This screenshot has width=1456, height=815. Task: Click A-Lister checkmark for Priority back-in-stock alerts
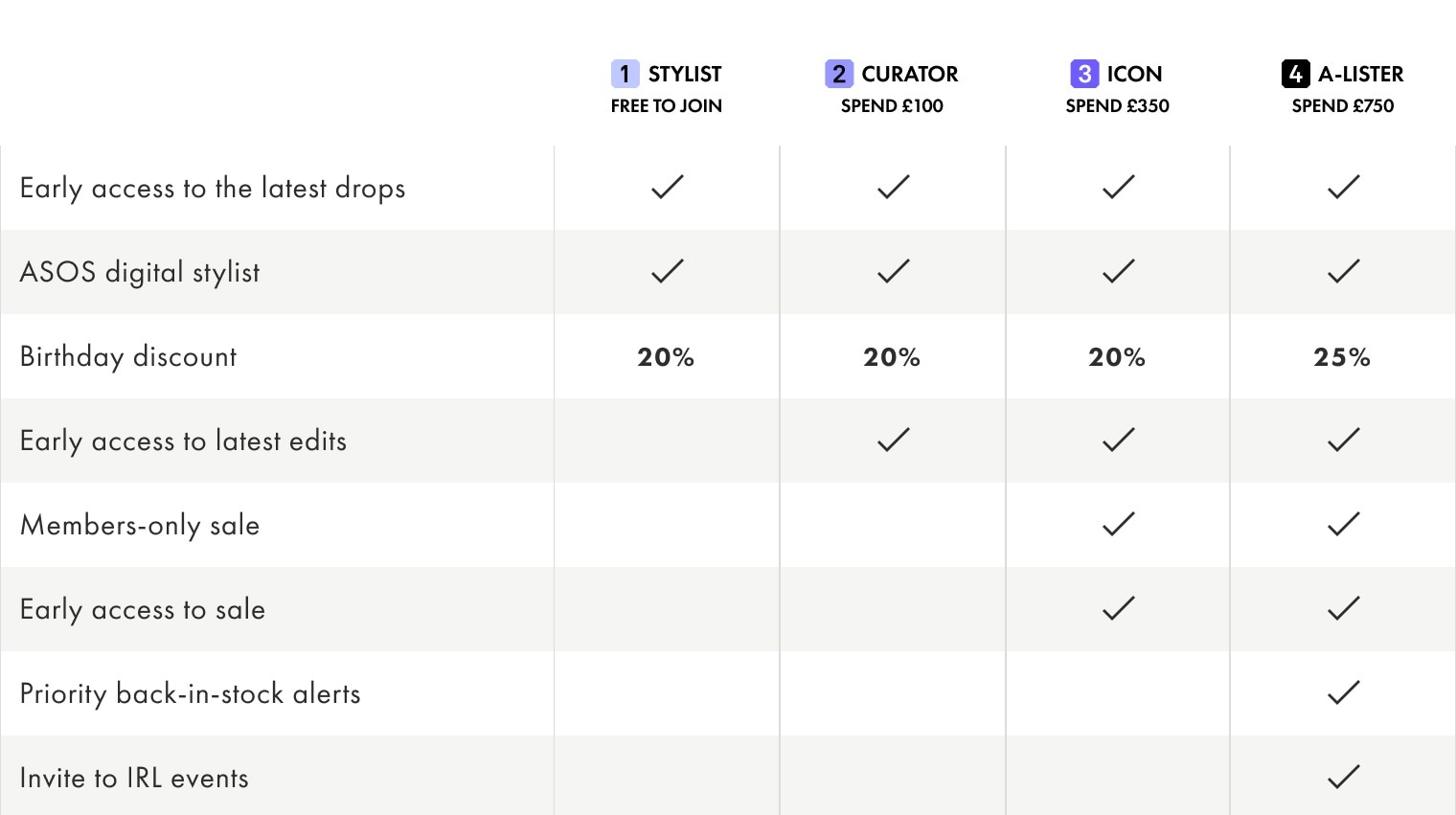pos(1343,692)
